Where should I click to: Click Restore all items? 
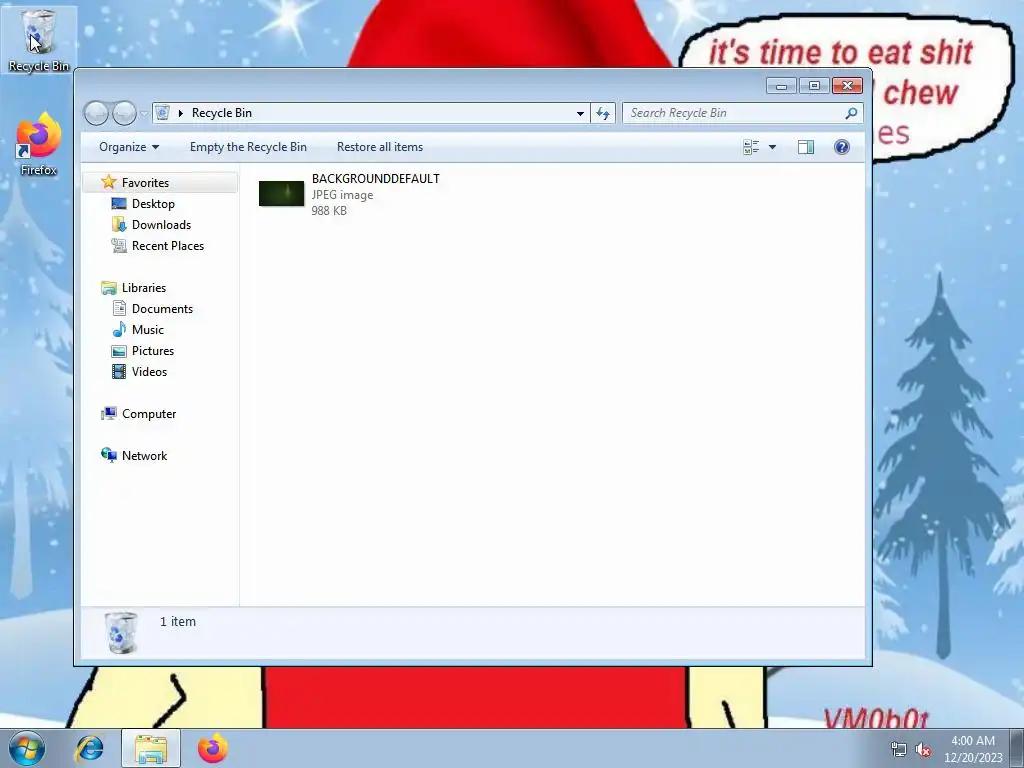(380, 147)
